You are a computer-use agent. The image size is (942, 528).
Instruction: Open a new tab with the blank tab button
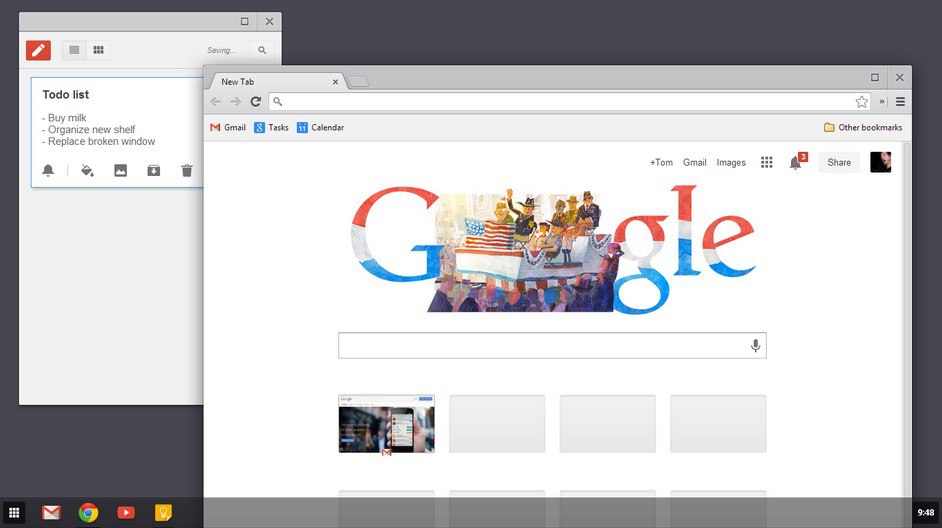[358, 82]
